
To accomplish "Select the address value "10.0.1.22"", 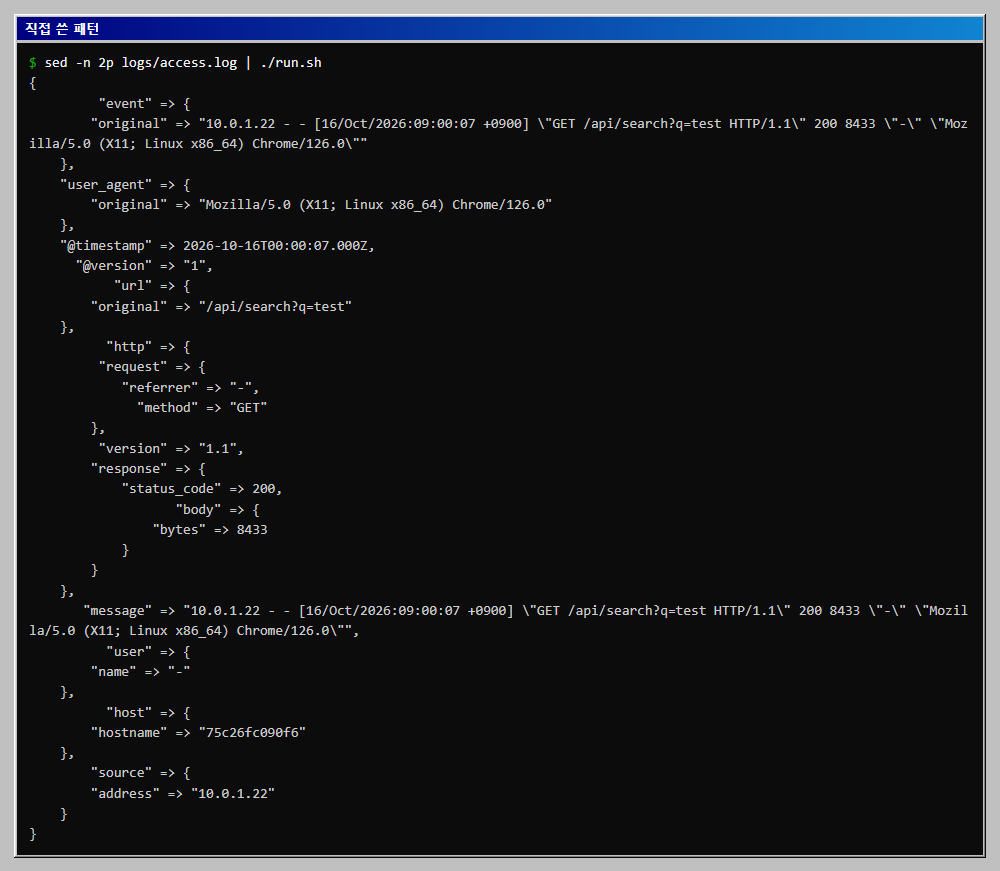I will click(233, 794).
